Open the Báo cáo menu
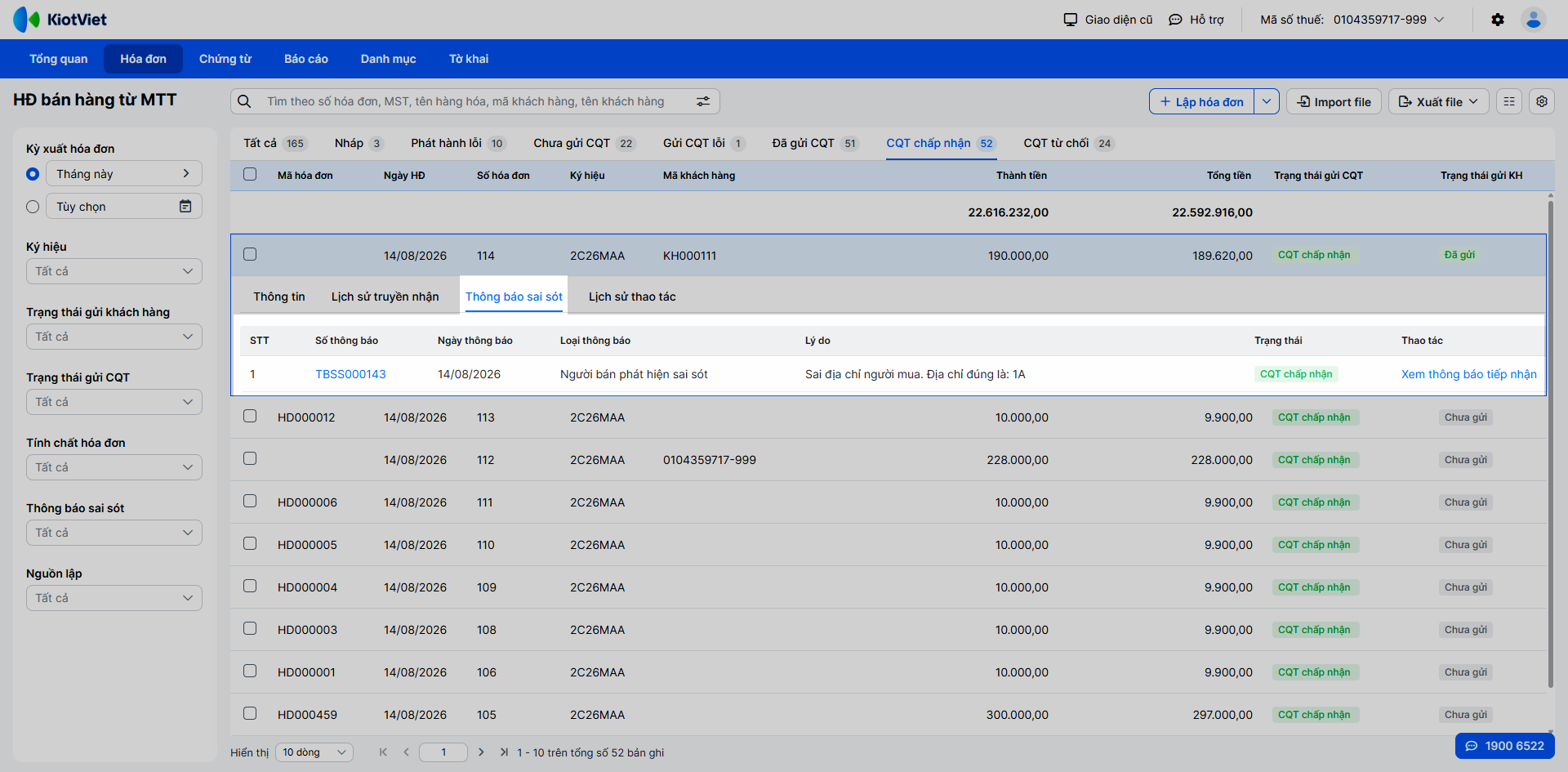The height and width of the screenshot is (772, 1568). (x=306, y=59)
